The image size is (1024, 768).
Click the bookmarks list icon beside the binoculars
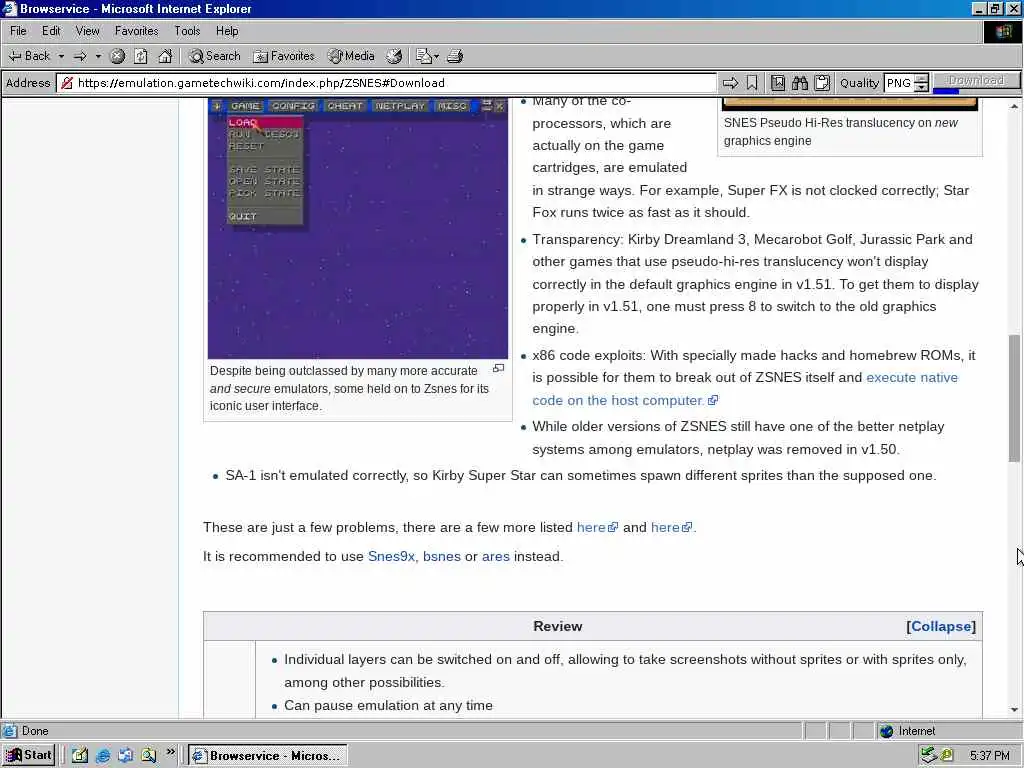pos(778,83)
